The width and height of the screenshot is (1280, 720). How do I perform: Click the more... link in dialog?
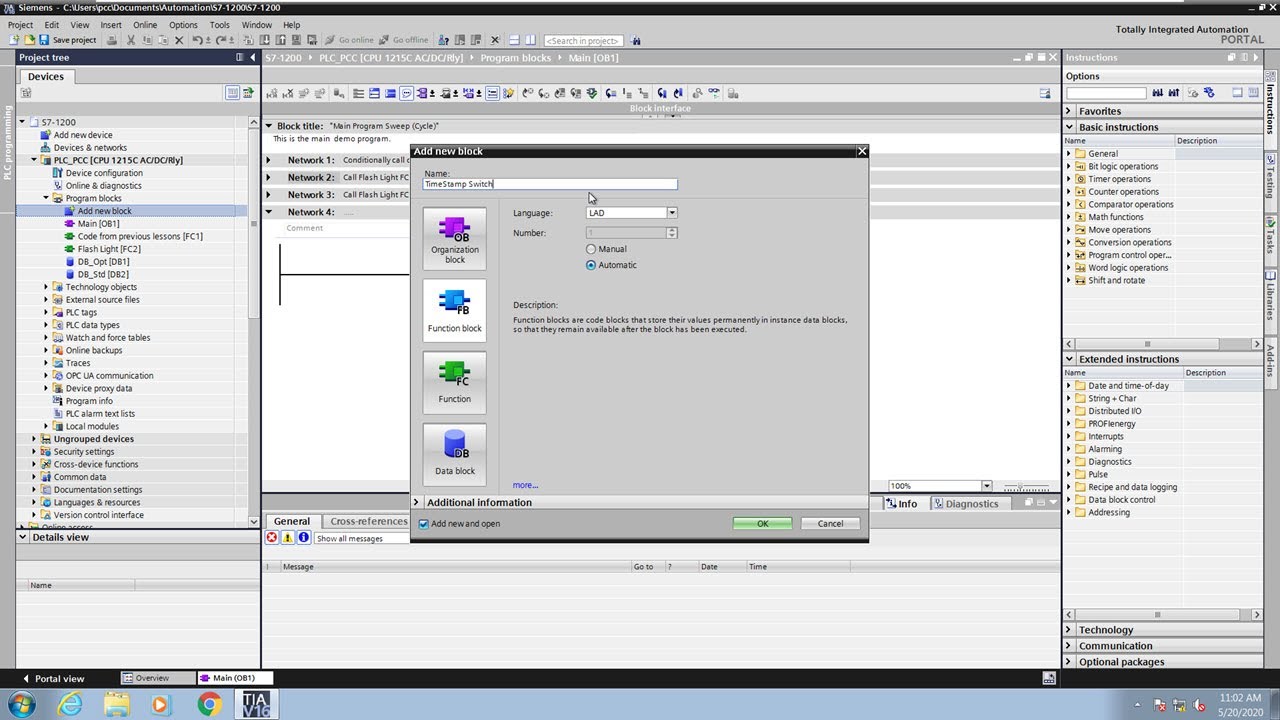coord(525,485)
